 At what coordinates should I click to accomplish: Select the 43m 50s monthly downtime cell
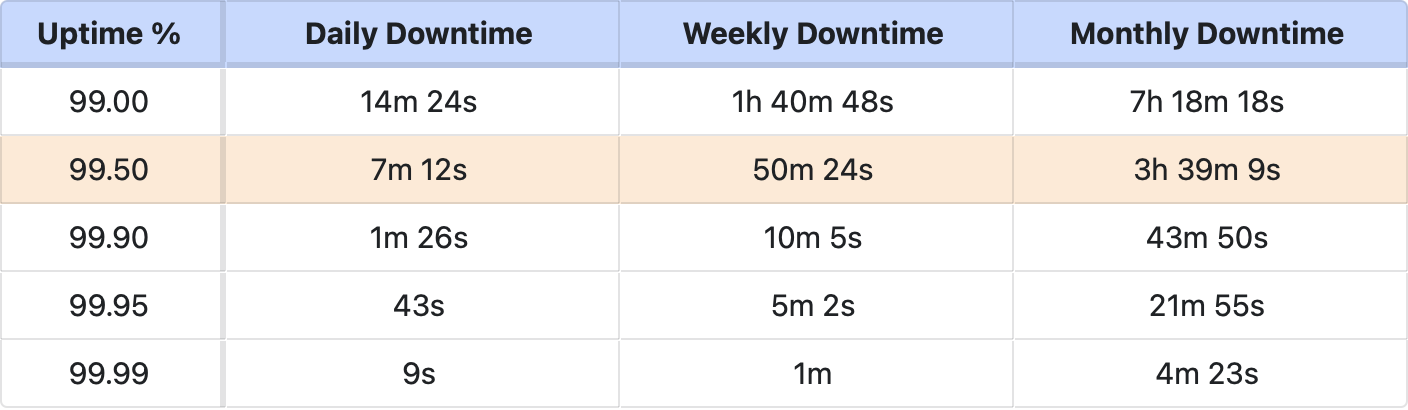(1207, 237)
